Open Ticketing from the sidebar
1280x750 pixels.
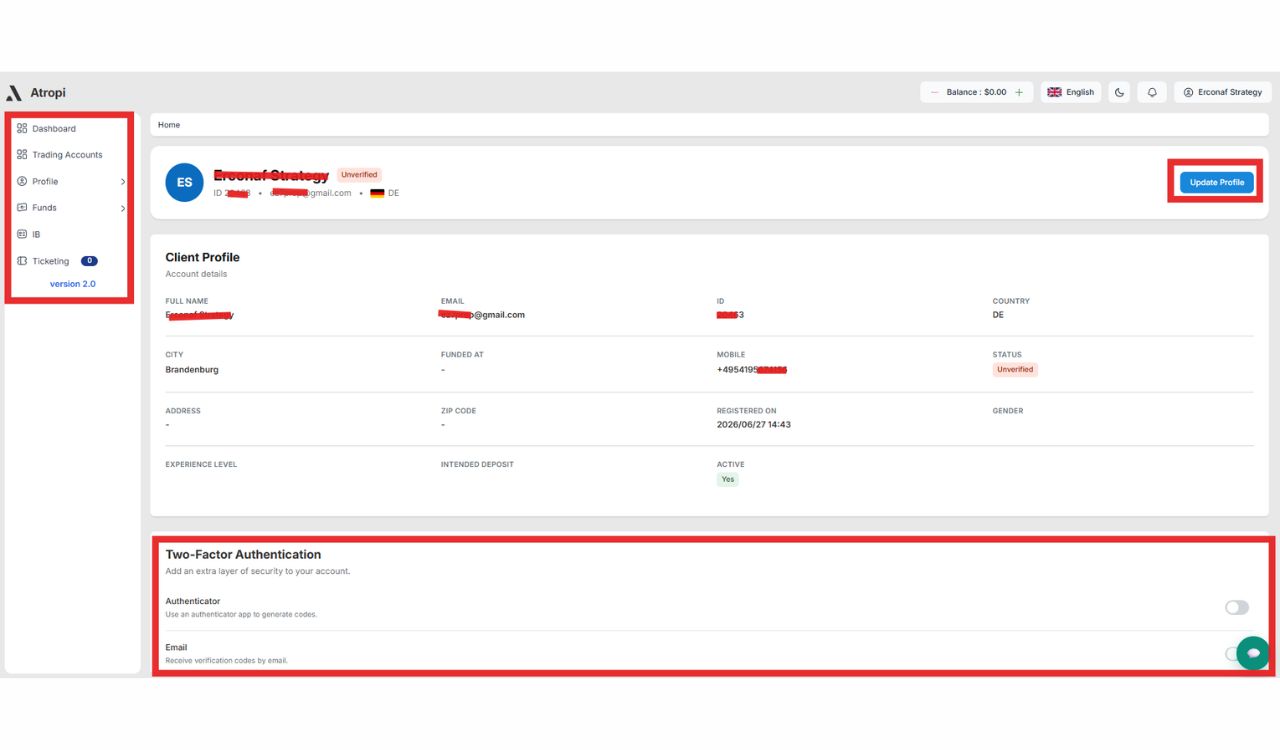(51, 261)
